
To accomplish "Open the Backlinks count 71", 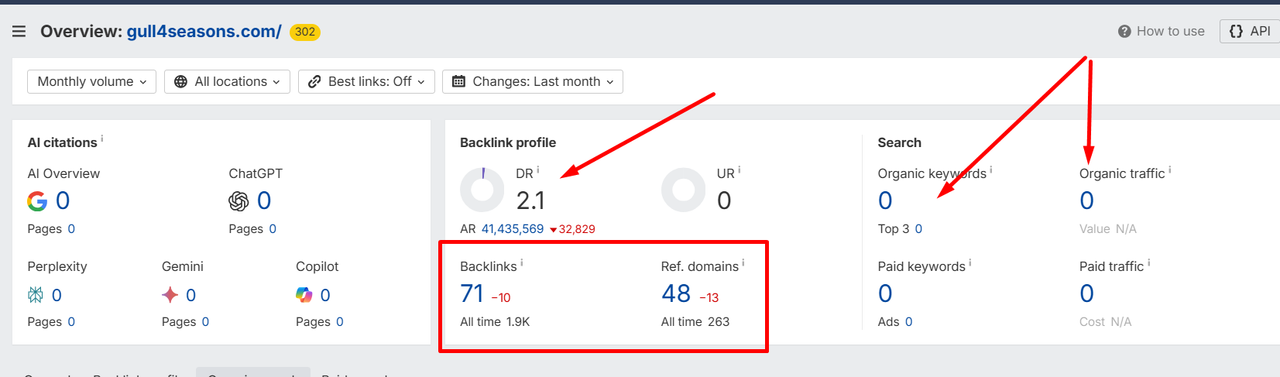I will pyautogui.click(x=472, y=294).
